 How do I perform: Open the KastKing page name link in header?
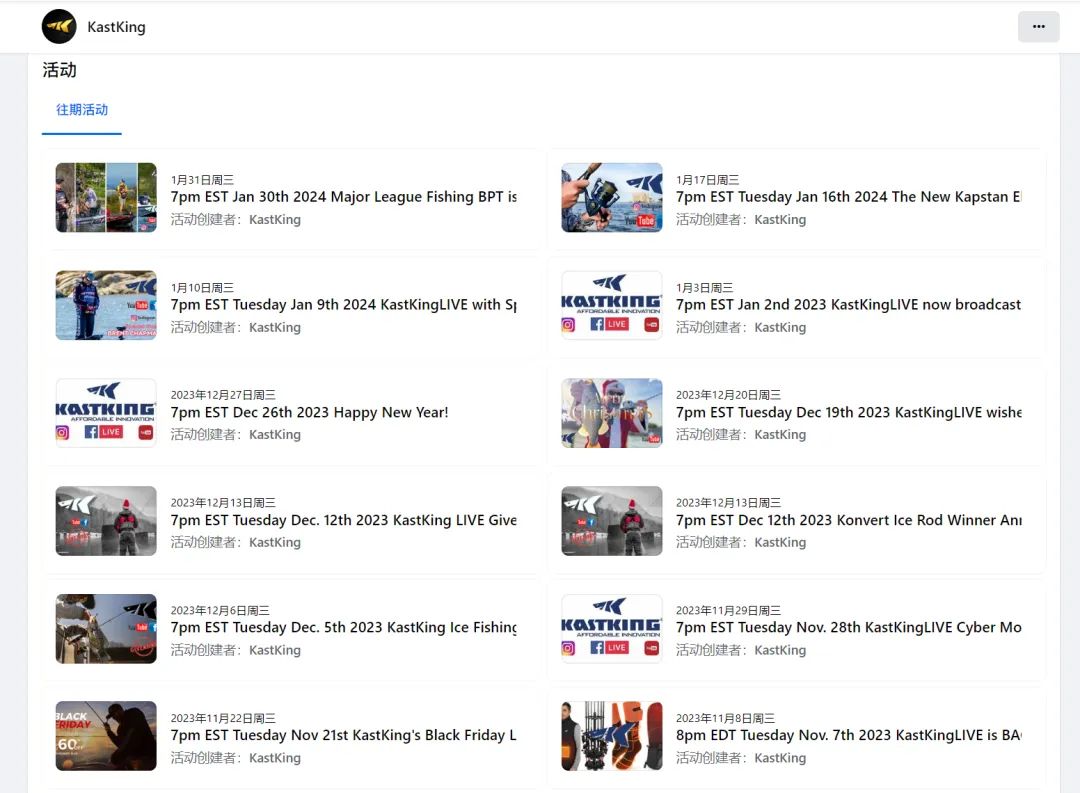click(116, 27)
